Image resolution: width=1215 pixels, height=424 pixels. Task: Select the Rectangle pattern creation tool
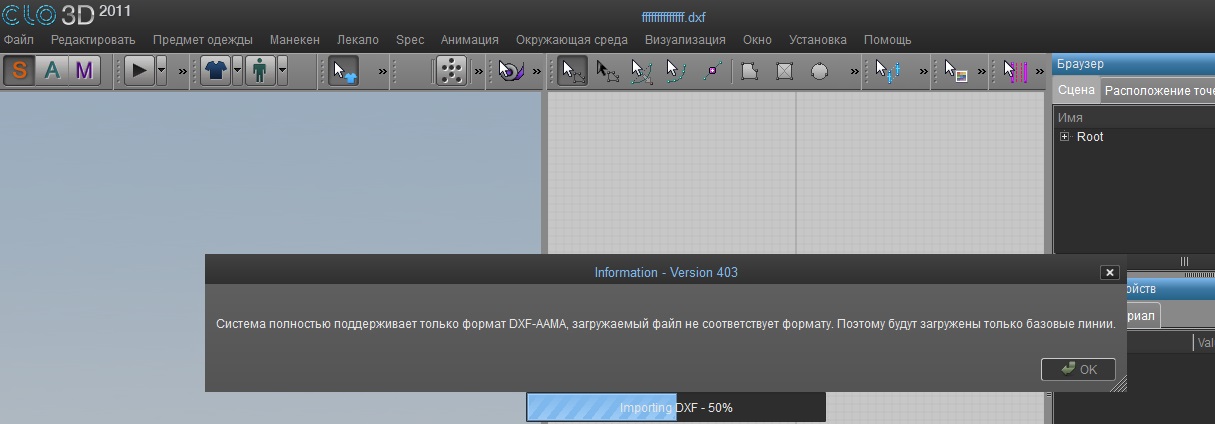pyautogui.click(x=785, y=71)
